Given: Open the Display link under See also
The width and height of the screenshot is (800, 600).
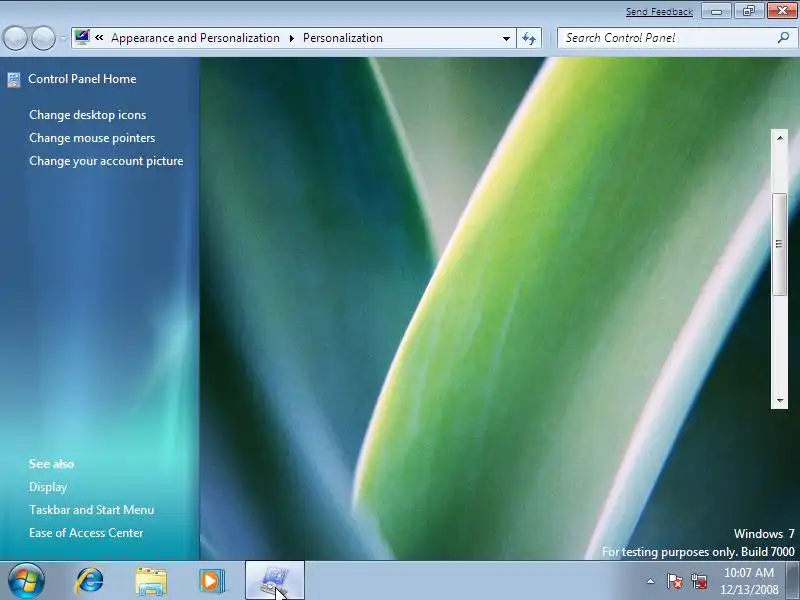Looking at the screenshot, I should tap(48, 487).
